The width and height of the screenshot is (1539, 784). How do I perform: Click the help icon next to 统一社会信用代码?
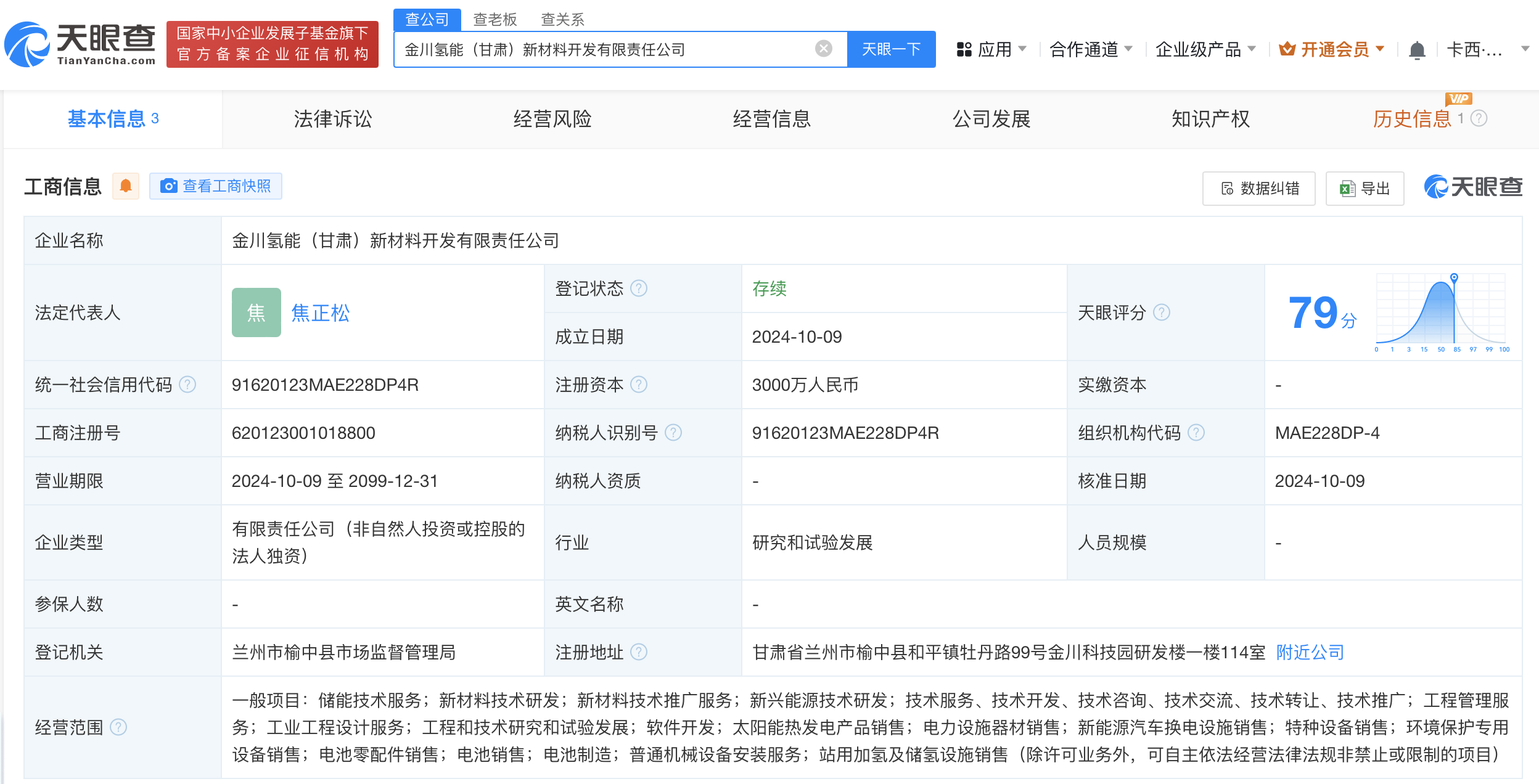coord(187,385)
